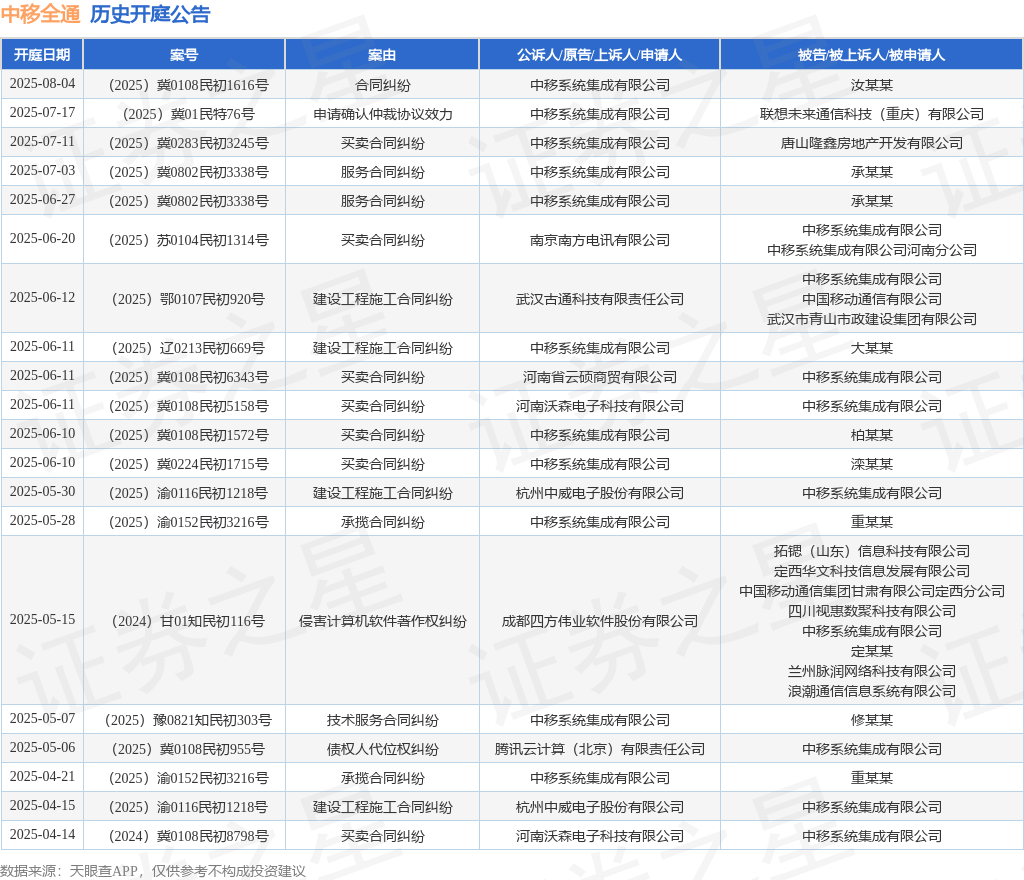Click case number (2025)冀0108民初1572号

[188, 435]
